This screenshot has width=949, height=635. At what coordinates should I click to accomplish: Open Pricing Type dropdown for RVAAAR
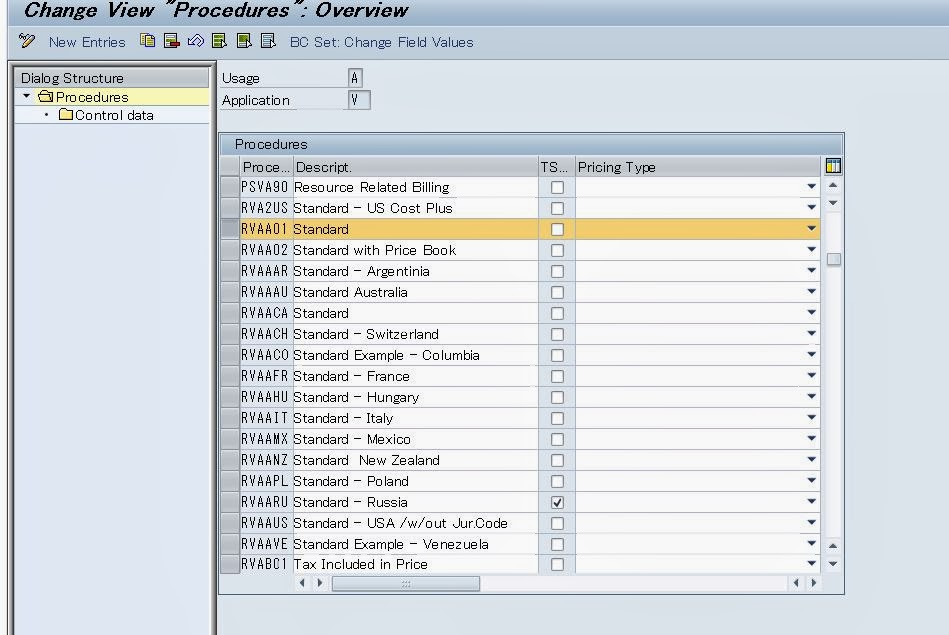(812, 271)
